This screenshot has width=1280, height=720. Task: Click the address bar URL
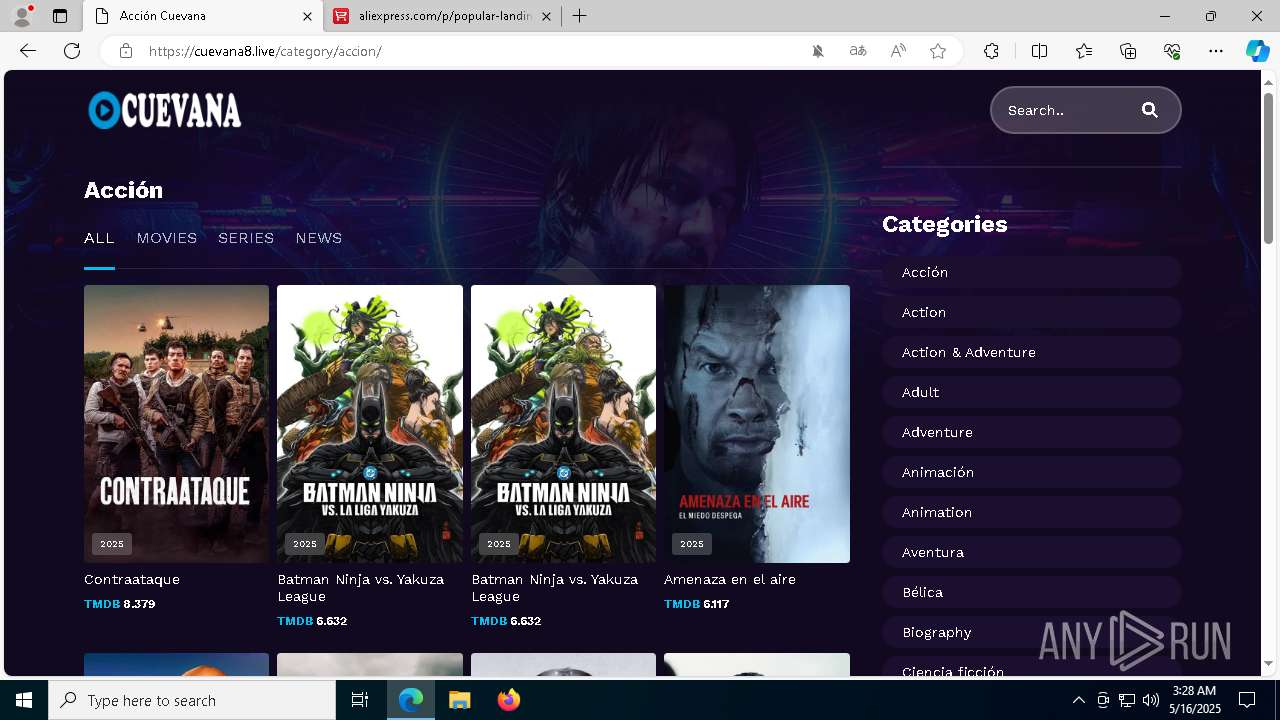click(x=265, y=51)
